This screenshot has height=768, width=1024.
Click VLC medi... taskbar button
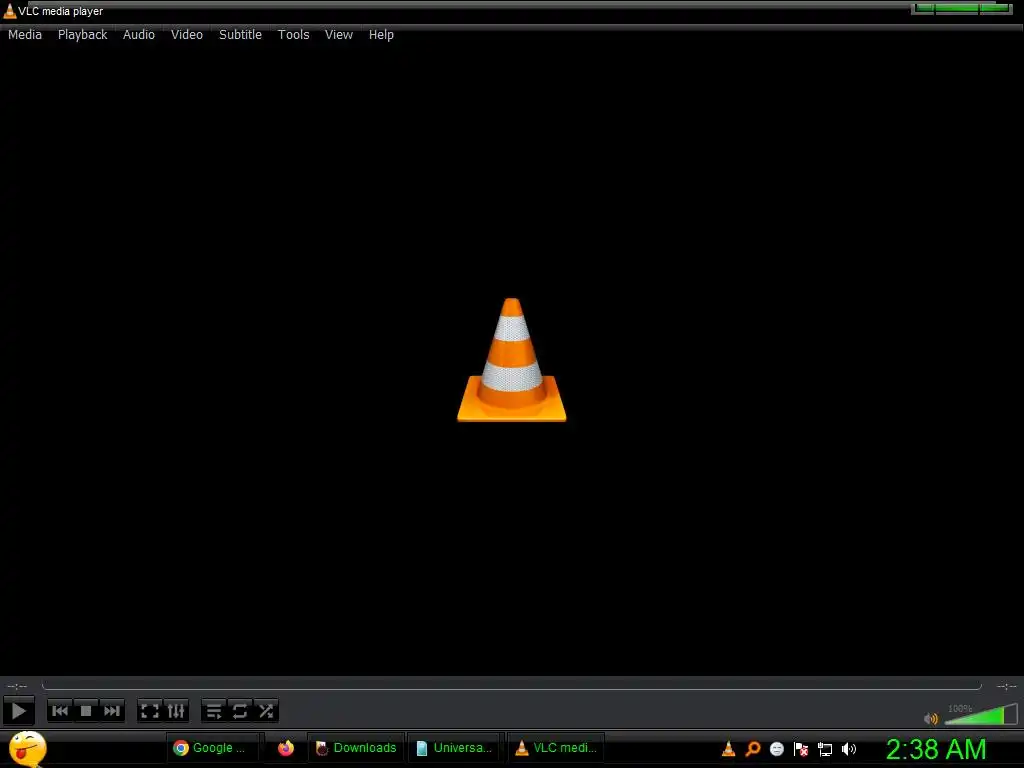coord(556,748)
